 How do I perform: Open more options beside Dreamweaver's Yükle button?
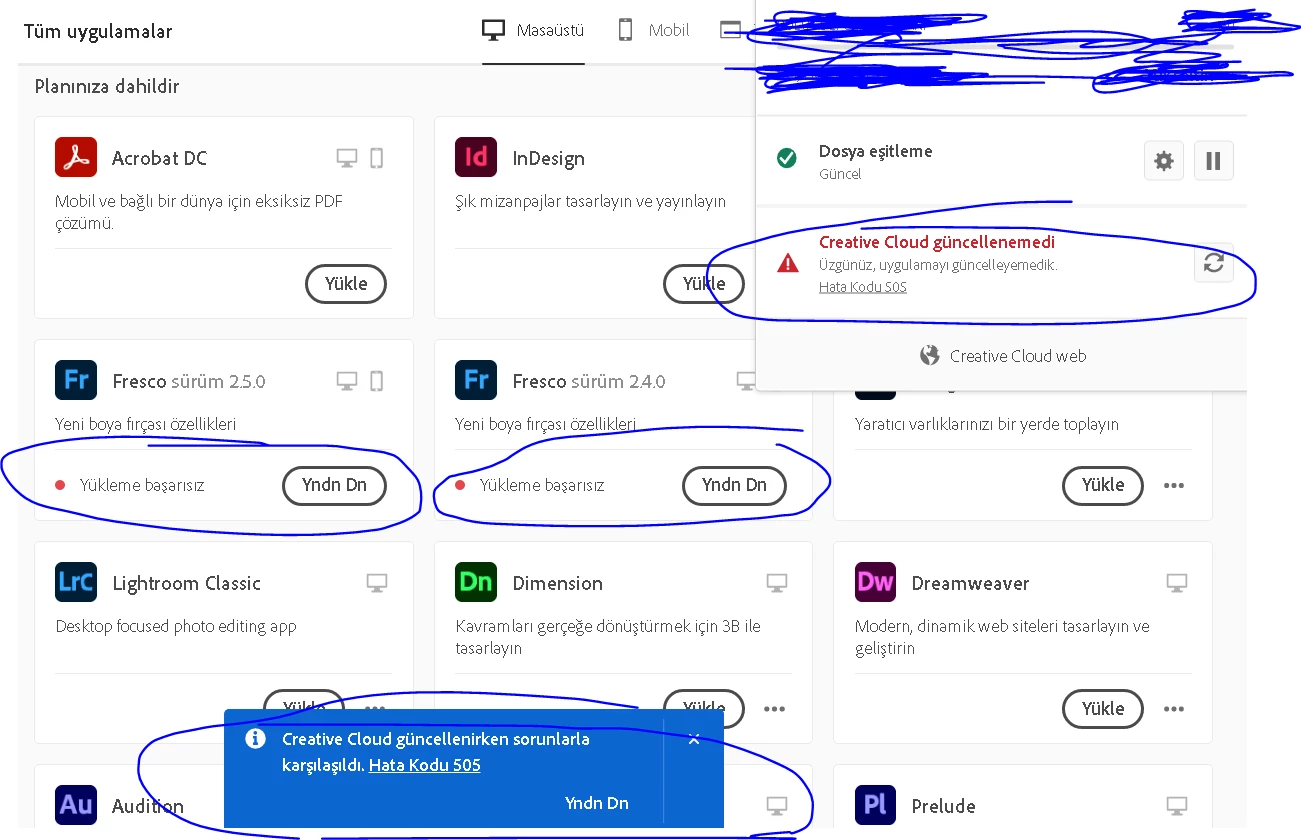coord(1174,709)
